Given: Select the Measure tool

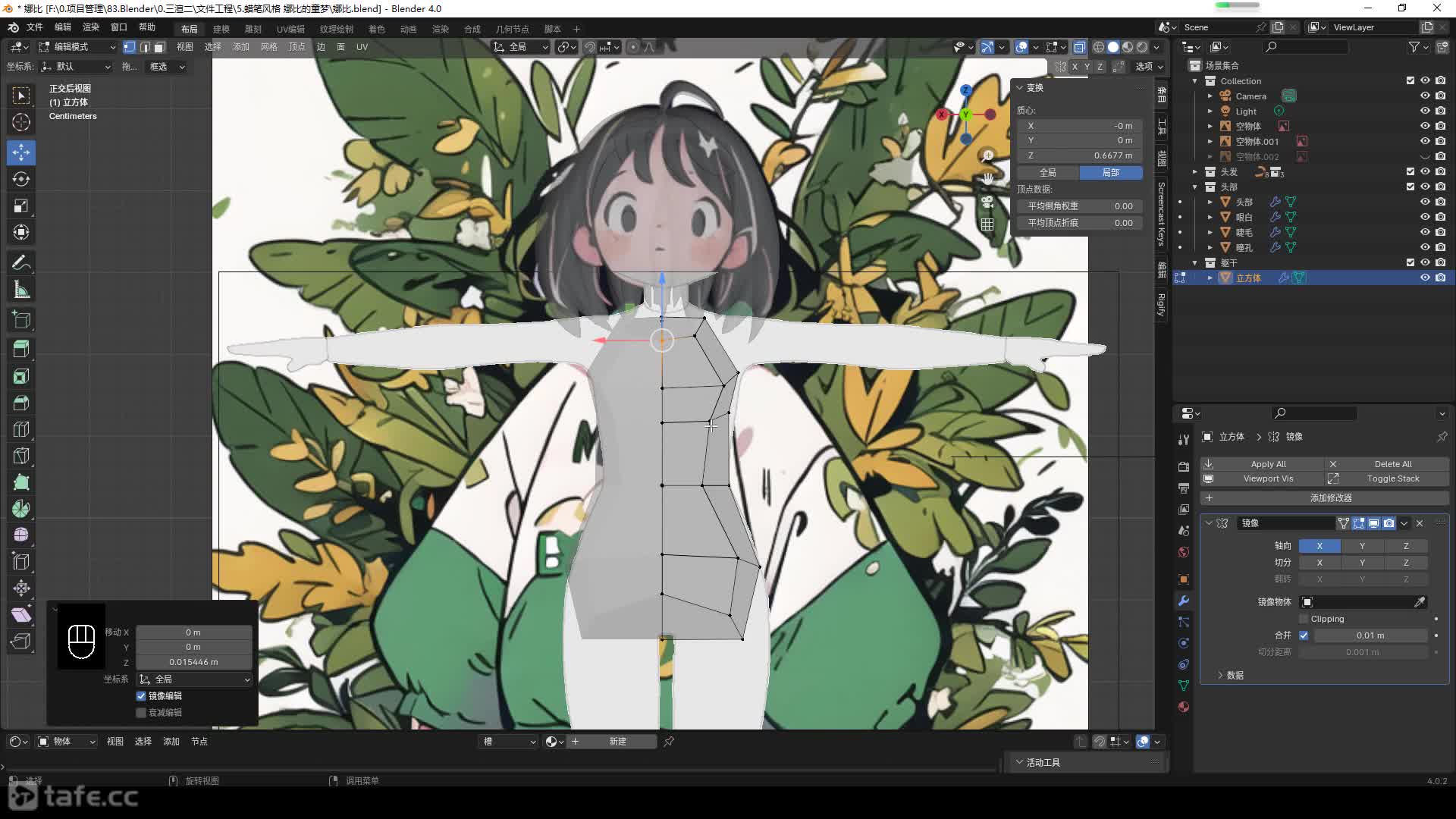Looking at the screenshot, I should 21,289.
